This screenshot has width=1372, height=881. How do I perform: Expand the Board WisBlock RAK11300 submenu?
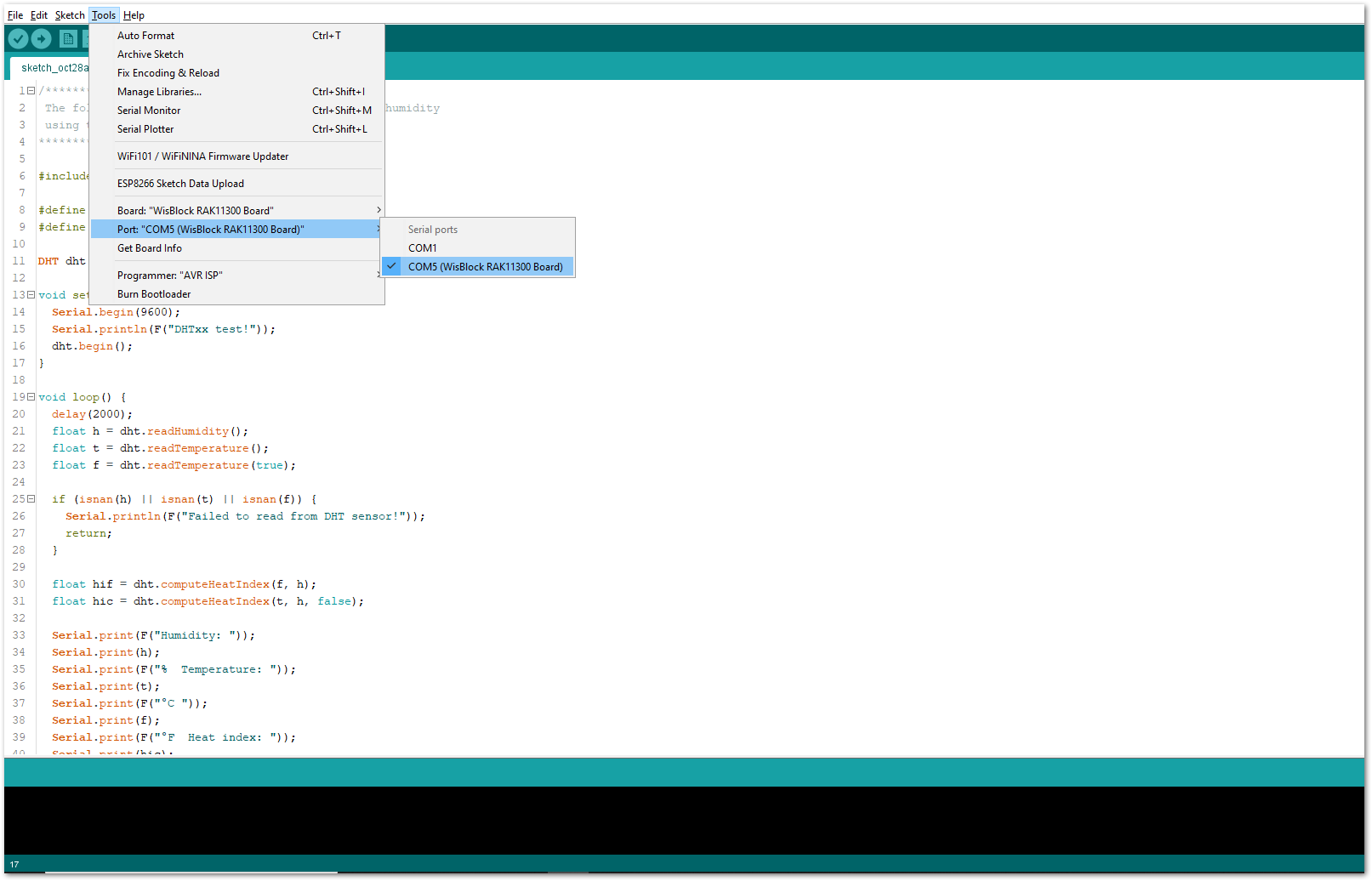(x=237, y=211)
